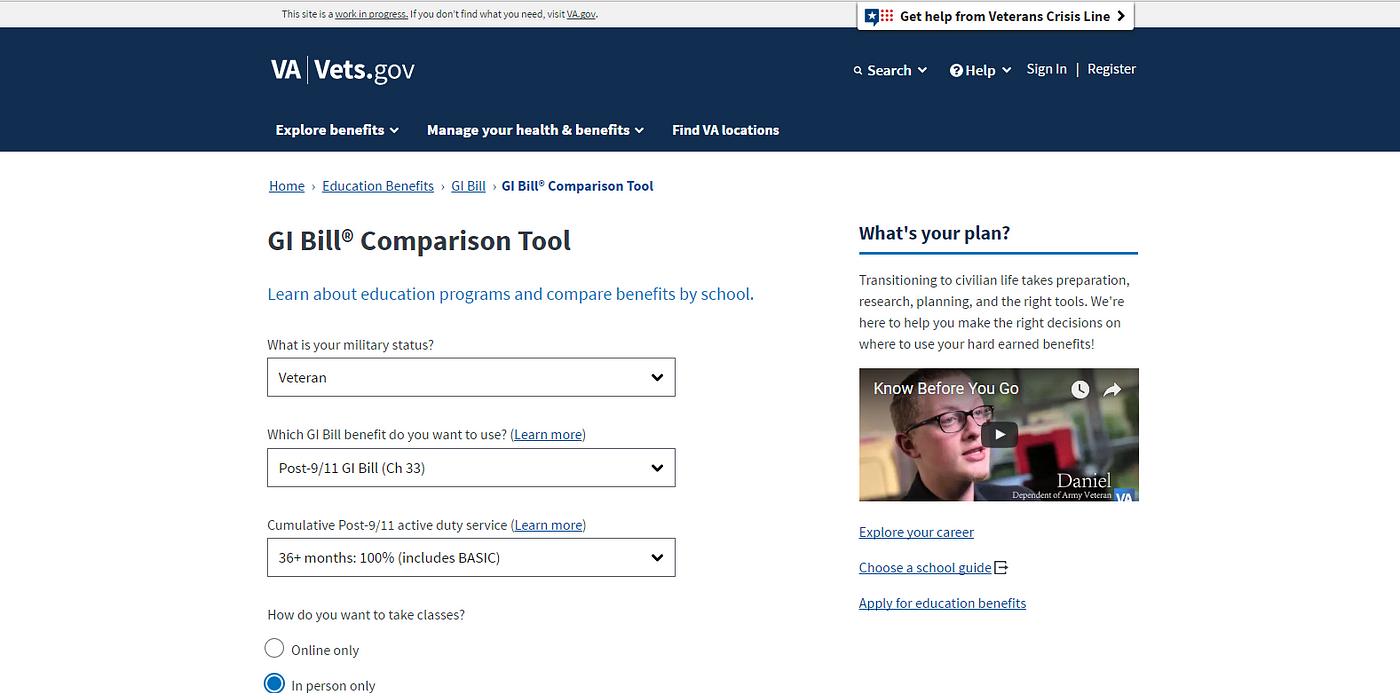The height and width of the screenshot is (693, 1400).
Task: Open Explore your career link
Action: (916, 532)
